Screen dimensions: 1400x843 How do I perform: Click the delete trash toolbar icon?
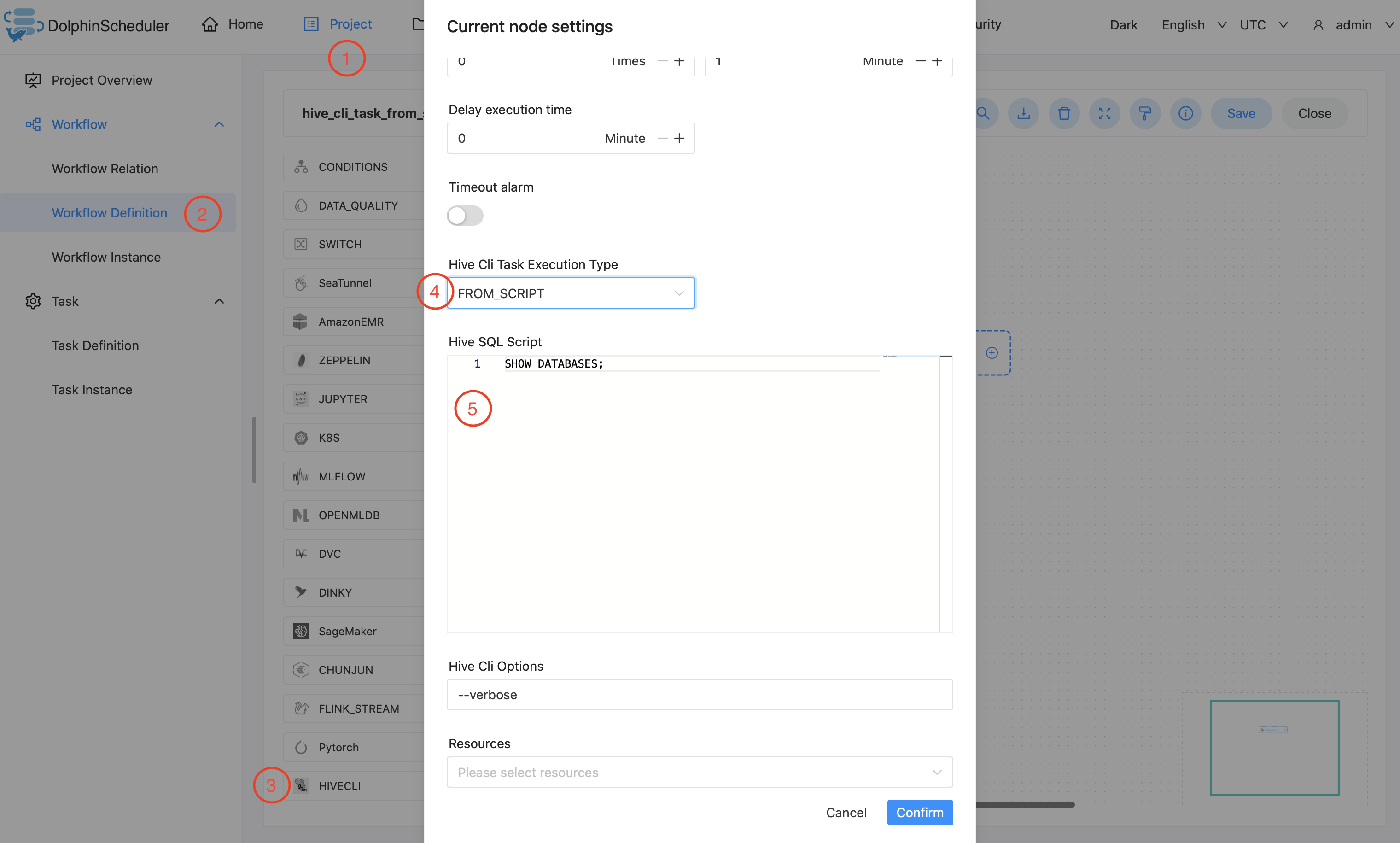tap(1064, 113)
